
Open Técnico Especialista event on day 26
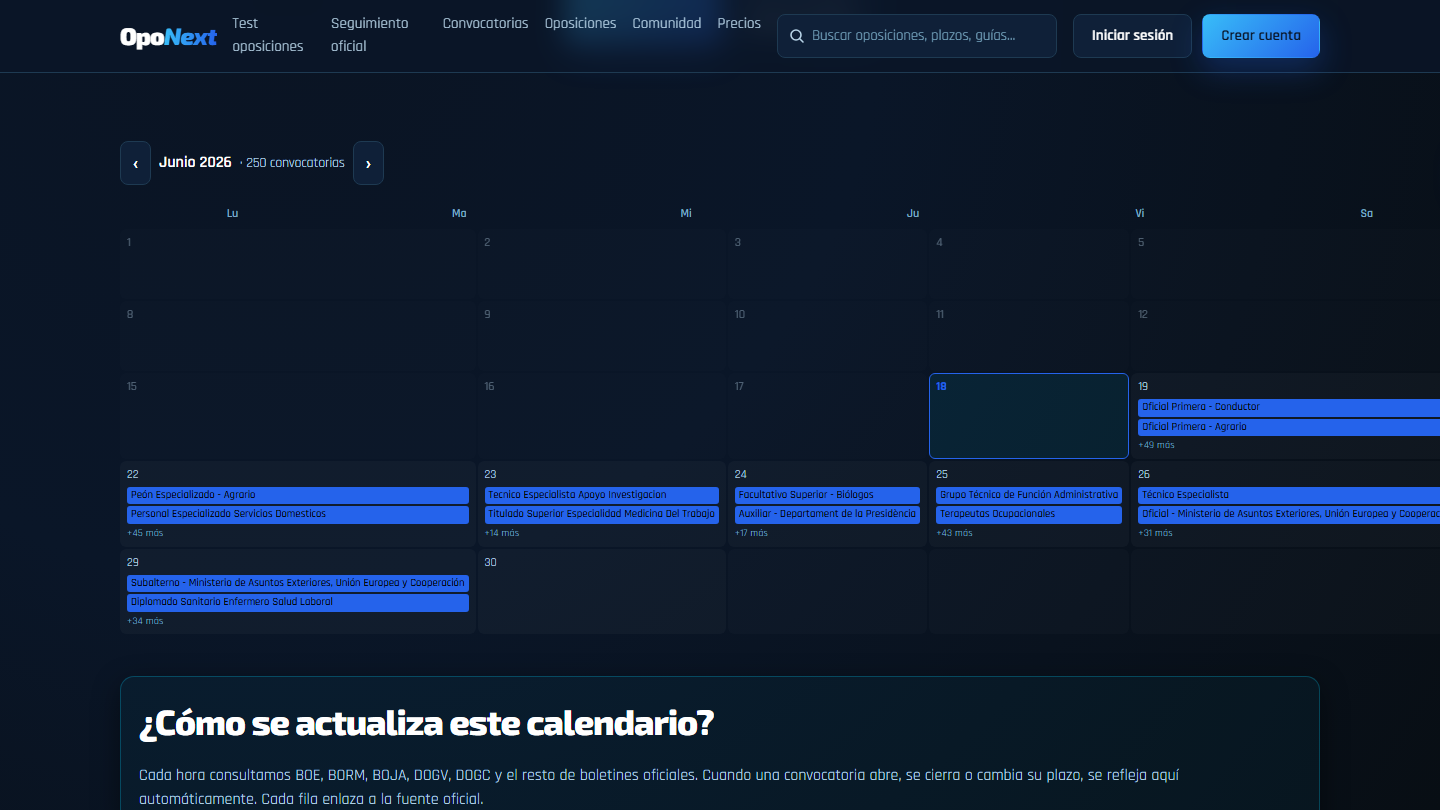(1289, 495)
